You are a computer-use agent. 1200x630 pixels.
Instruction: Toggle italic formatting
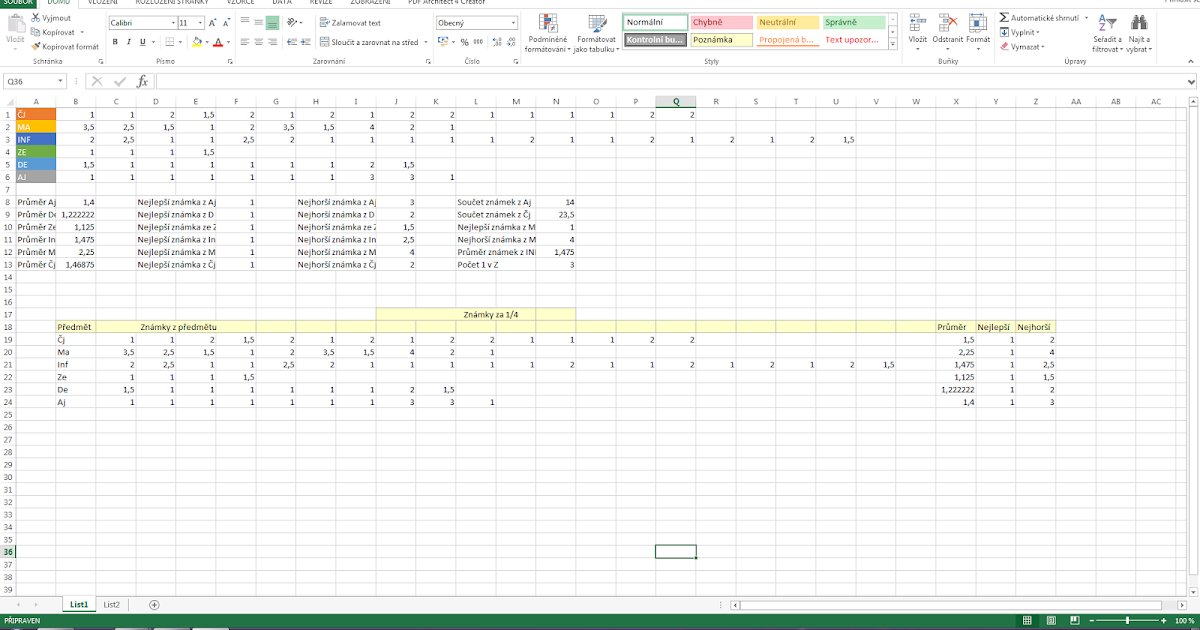(127, 42)
